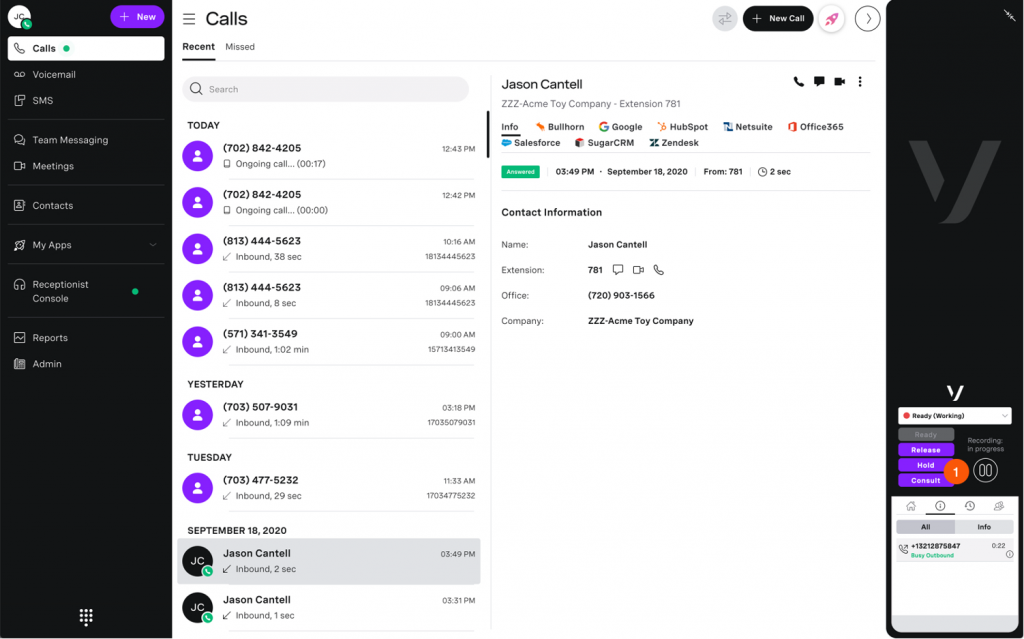Pause the recording with the round pause button
Image resolution: width=1024 pixels, height=639 pixels.
click(985, 470)
